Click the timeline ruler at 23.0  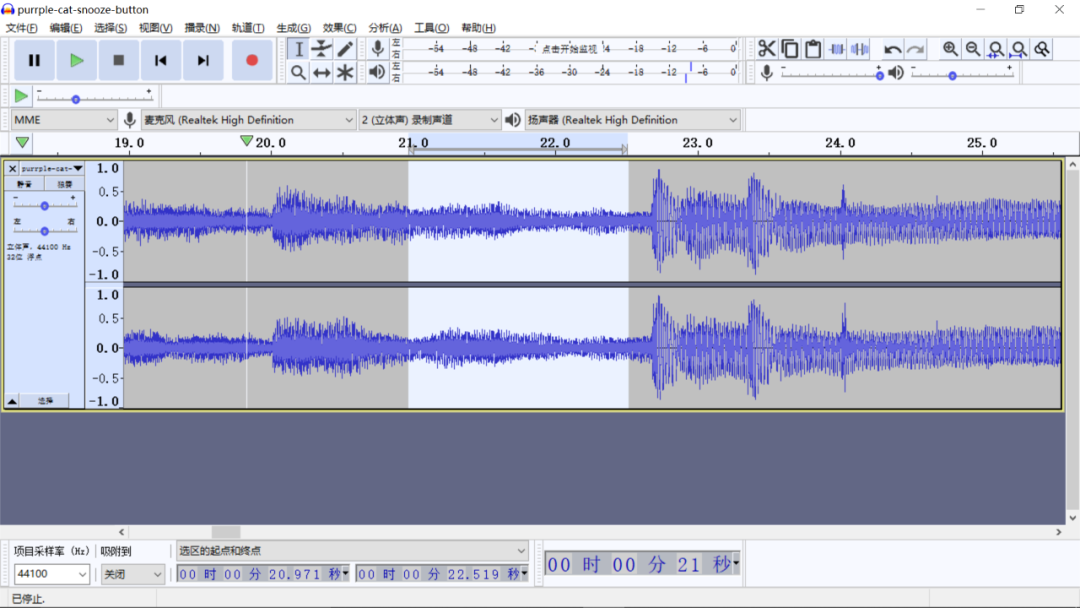[x=697, y=143]
